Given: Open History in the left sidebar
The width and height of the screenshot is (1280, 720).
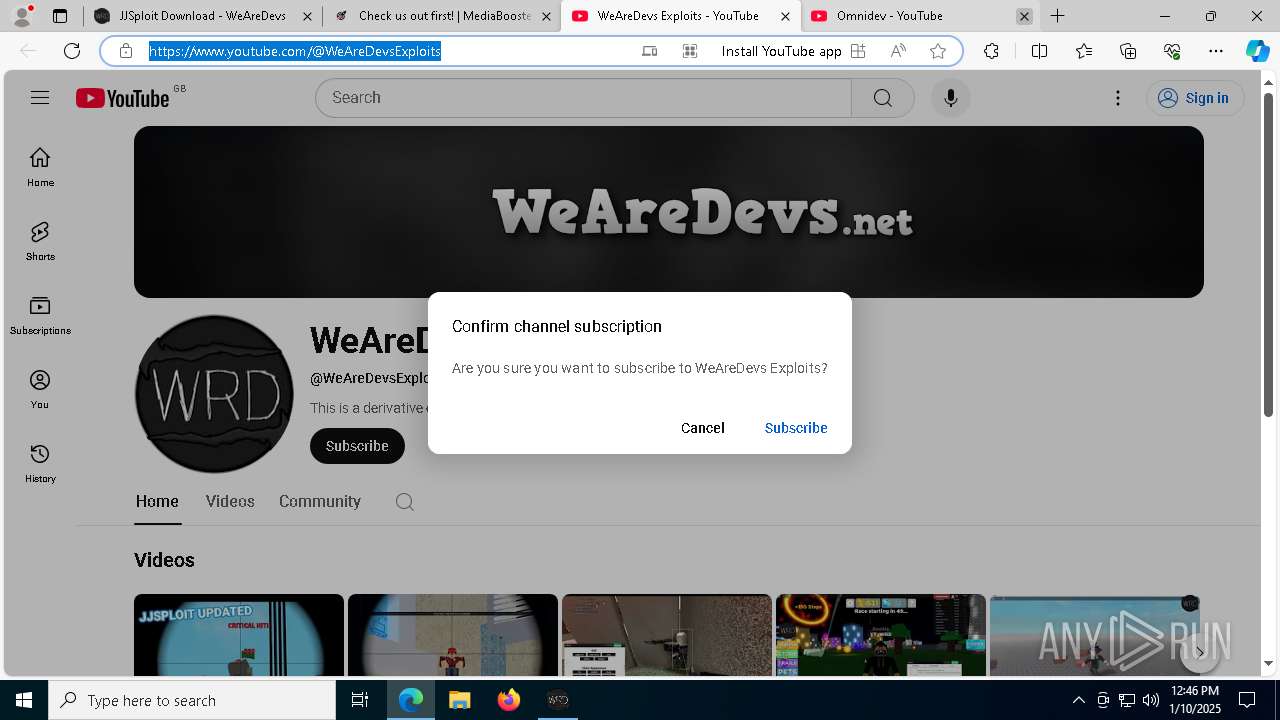Looking at the screenshot, I should pos(40,463).
